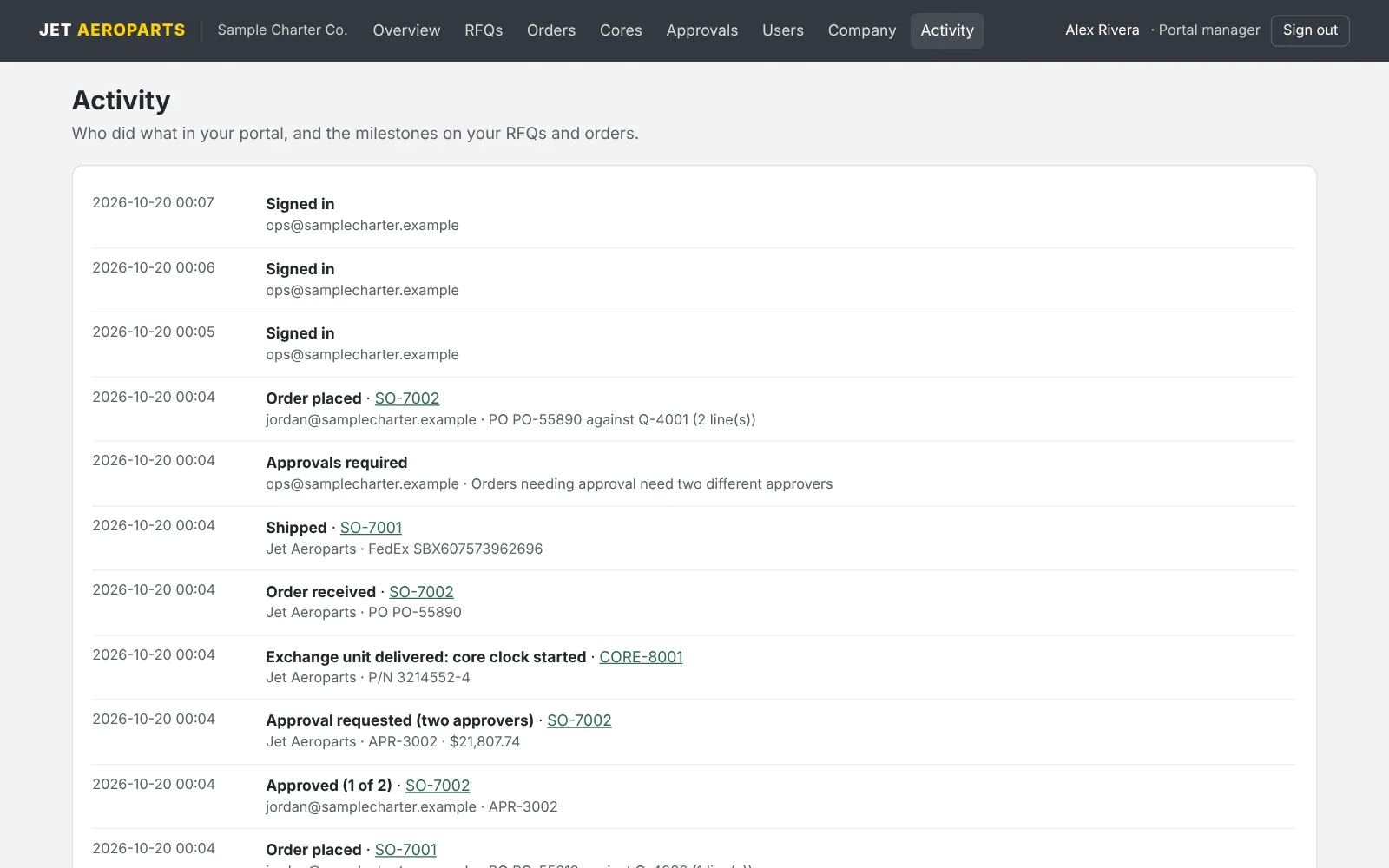The image size is (1389, 868).
Task: Open SO-7001 link beside Order placed
Action: 405,850
